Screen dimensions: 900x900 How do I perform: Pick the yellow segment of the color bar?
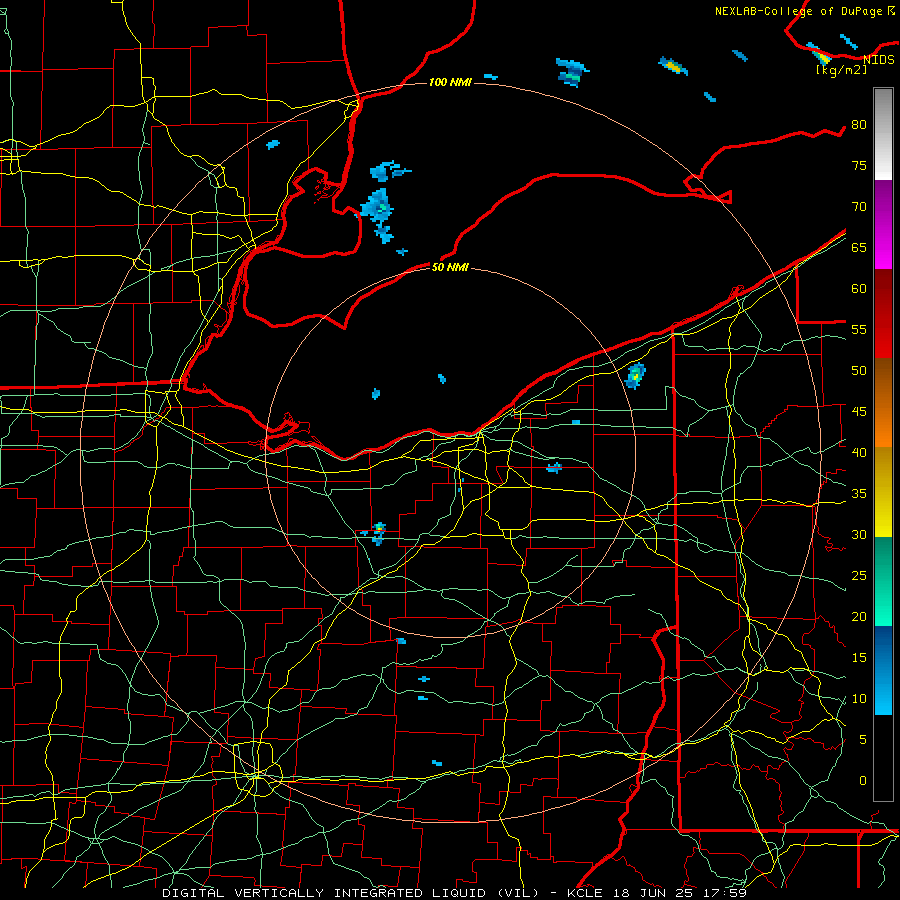(883, 492)
